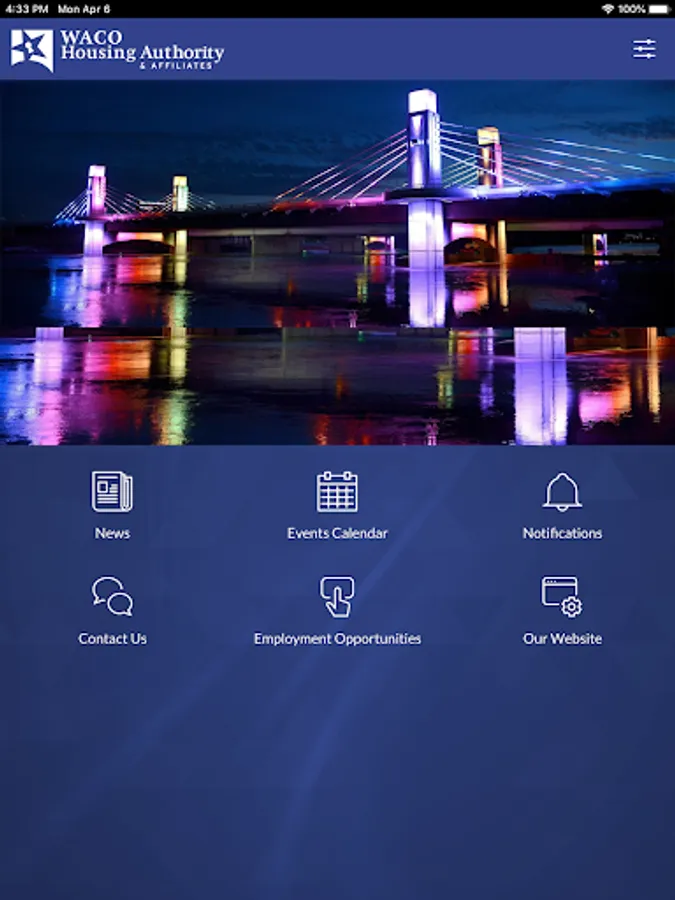Select the News label

click(112, 533)
